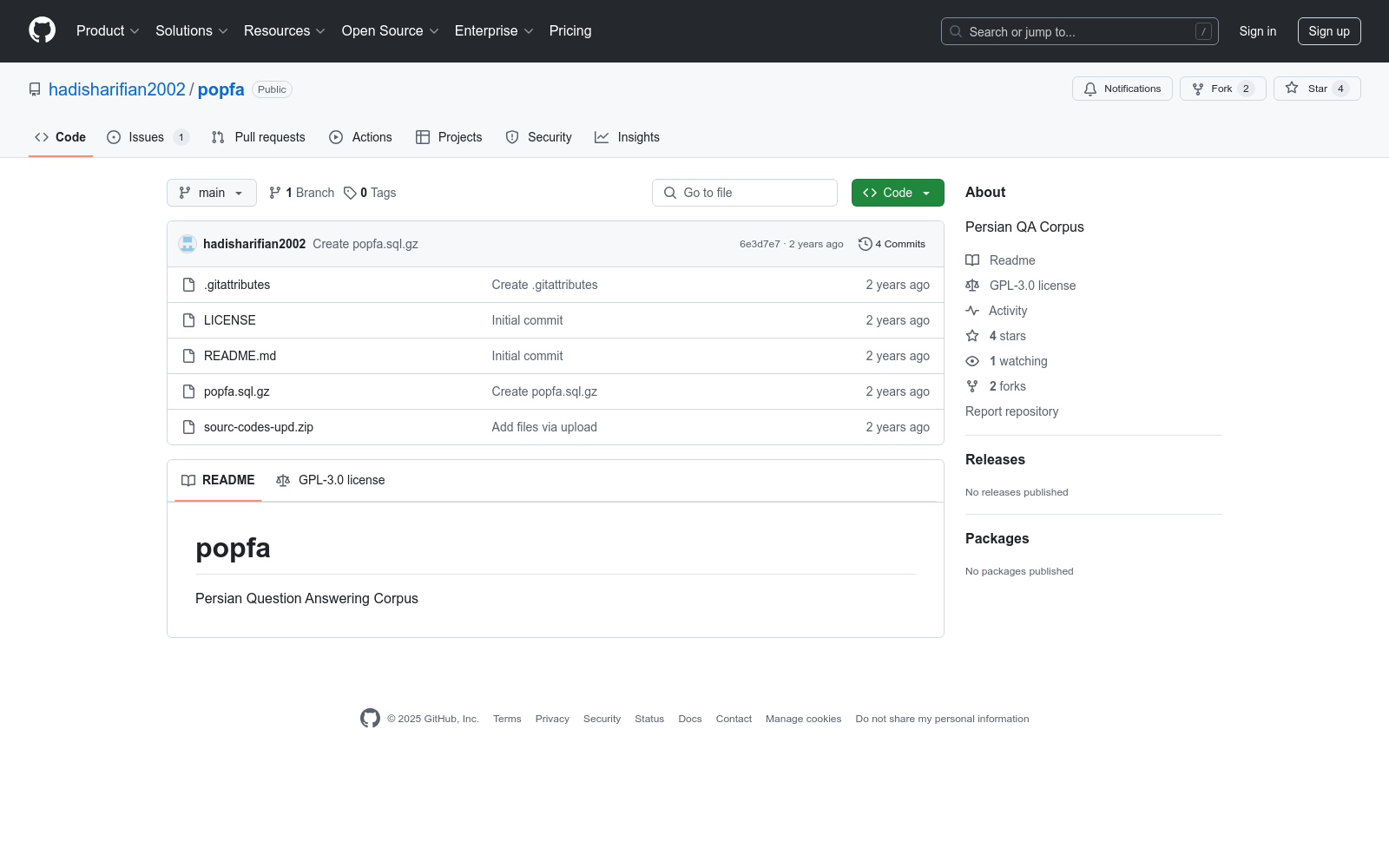This screenshot has width=1389, height=868.
Task: Click the file icon next to popfa.sql.gz
Action: click(x=188, y=391)
